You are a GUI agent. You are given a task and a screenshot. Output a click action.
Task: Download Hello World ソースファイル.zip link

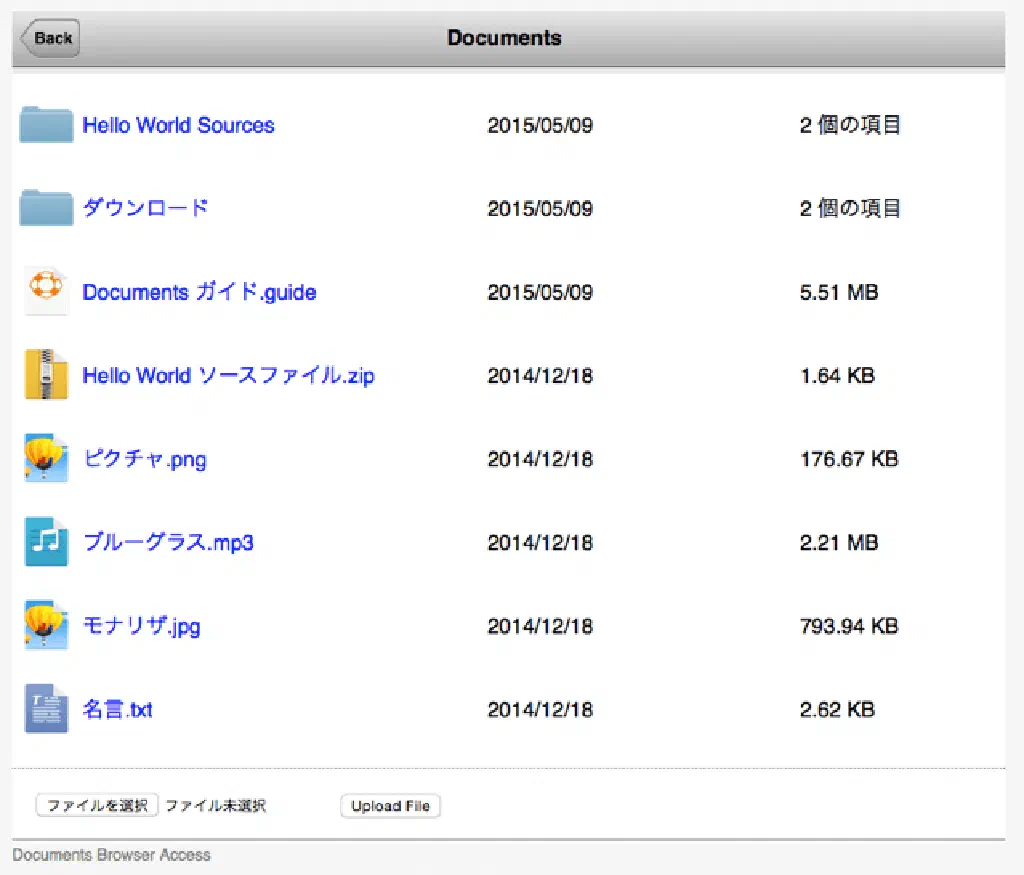click(228, 376)
